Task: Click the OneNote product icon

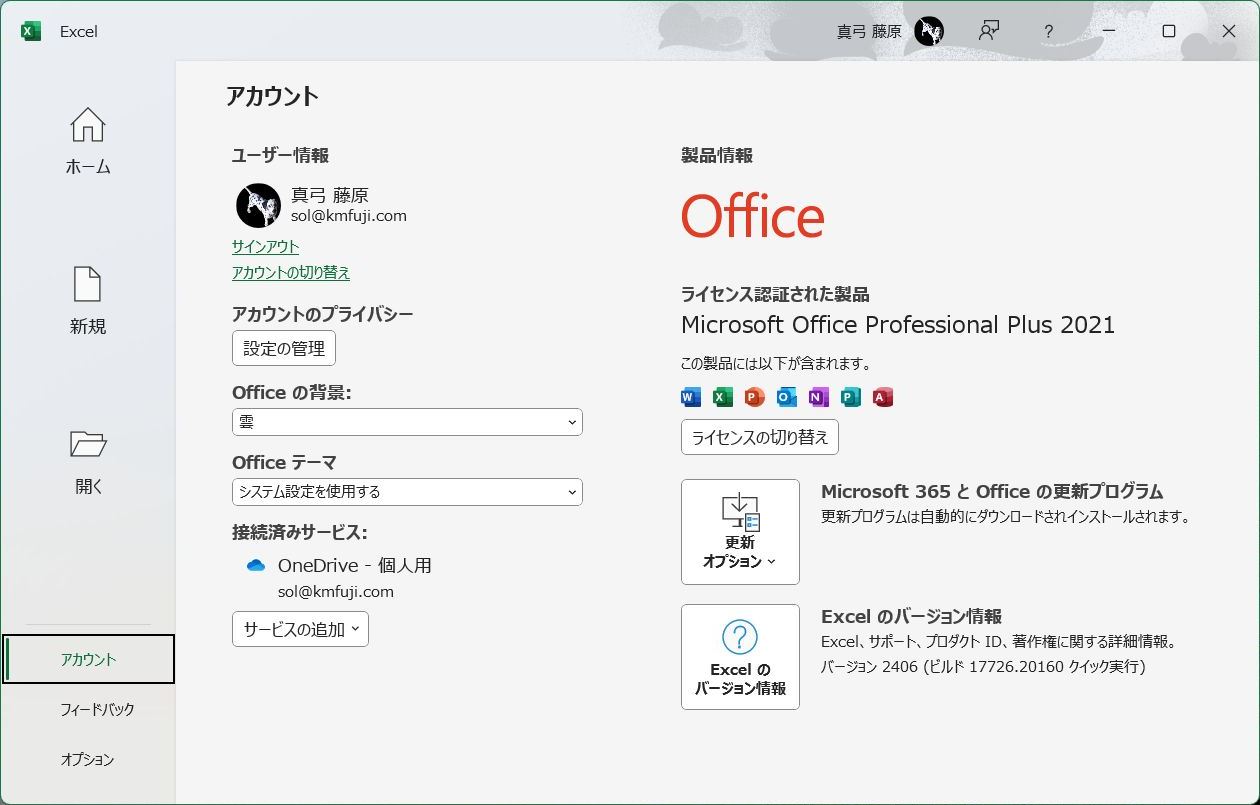Action: tap(819, 397)
